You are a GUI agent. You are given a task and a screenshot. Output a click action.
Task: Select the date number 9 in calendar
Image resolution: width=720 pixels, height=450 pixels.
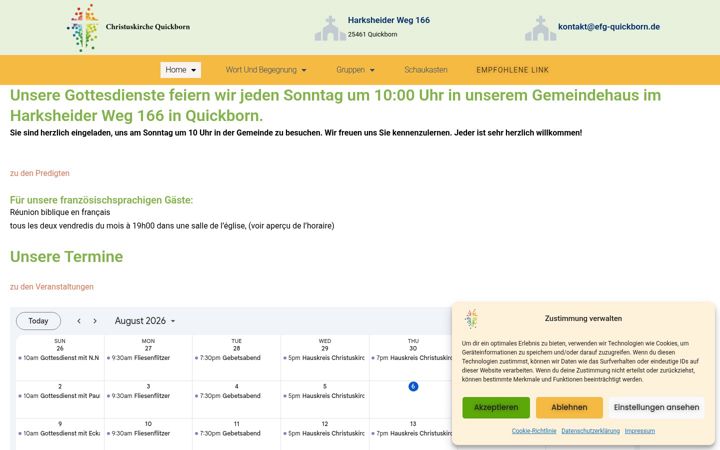pos(60,424)
